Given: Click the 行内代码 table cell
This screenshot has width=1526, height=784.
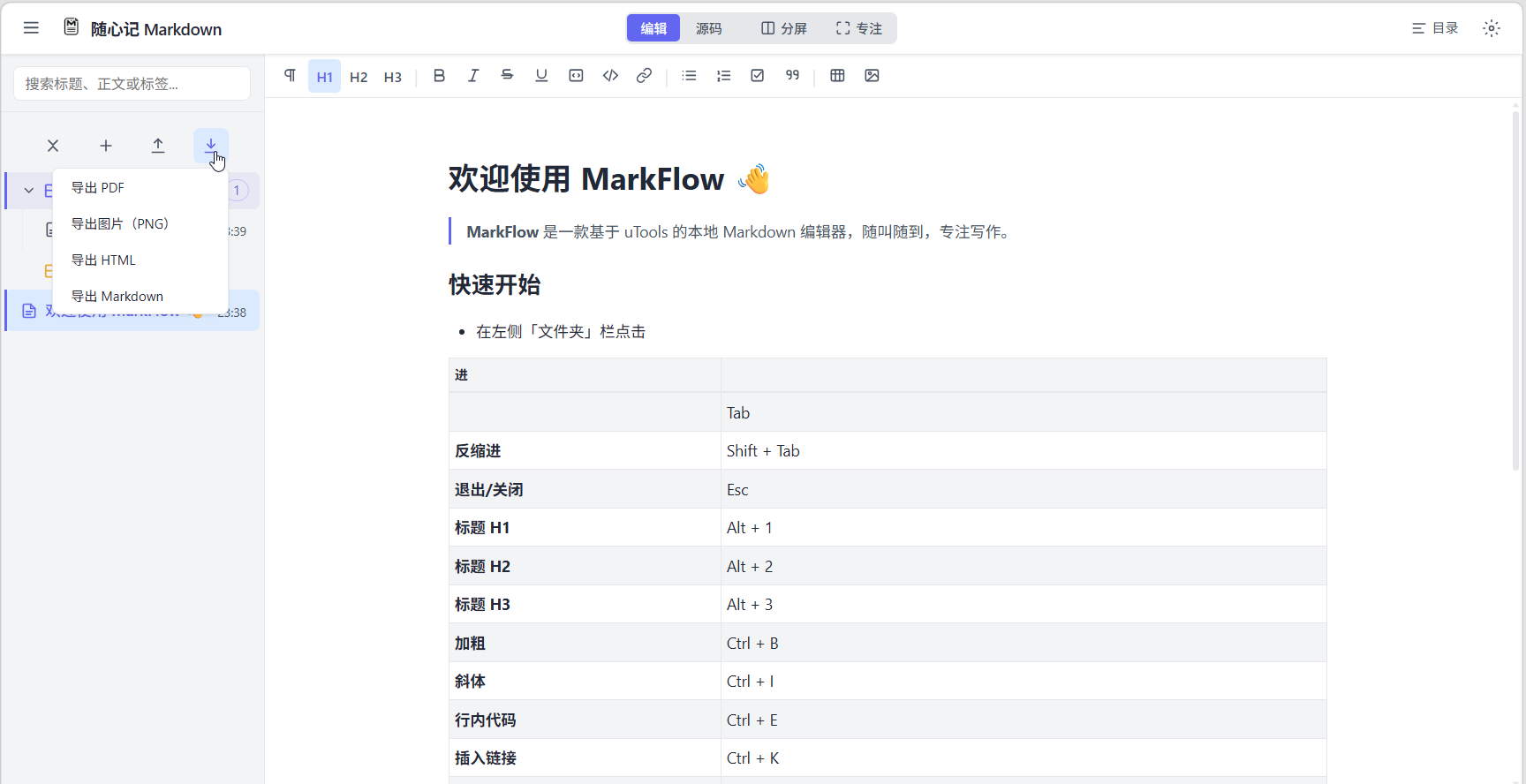Looking at the screenshot, I should coord(585,720).
